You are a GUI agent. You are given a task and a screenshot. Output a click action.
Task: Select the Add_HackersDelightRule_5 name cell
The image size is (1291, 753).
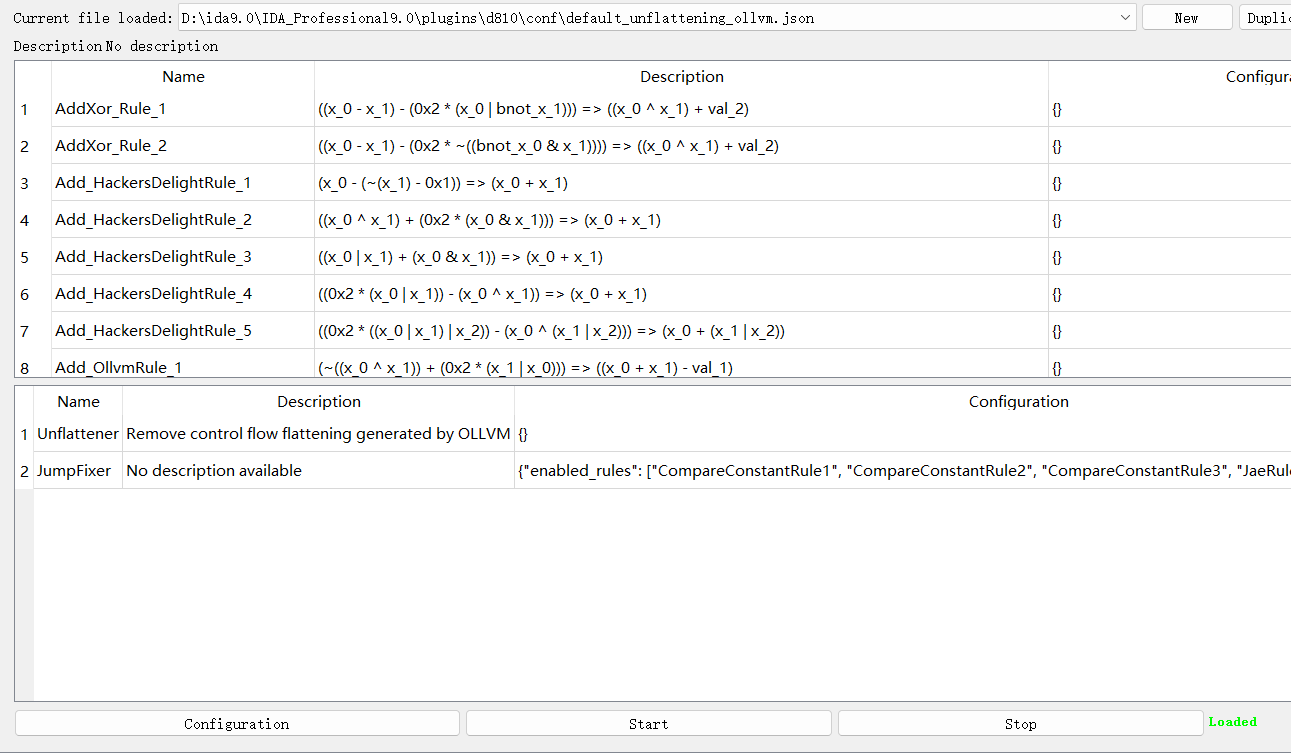click(183, 330)
